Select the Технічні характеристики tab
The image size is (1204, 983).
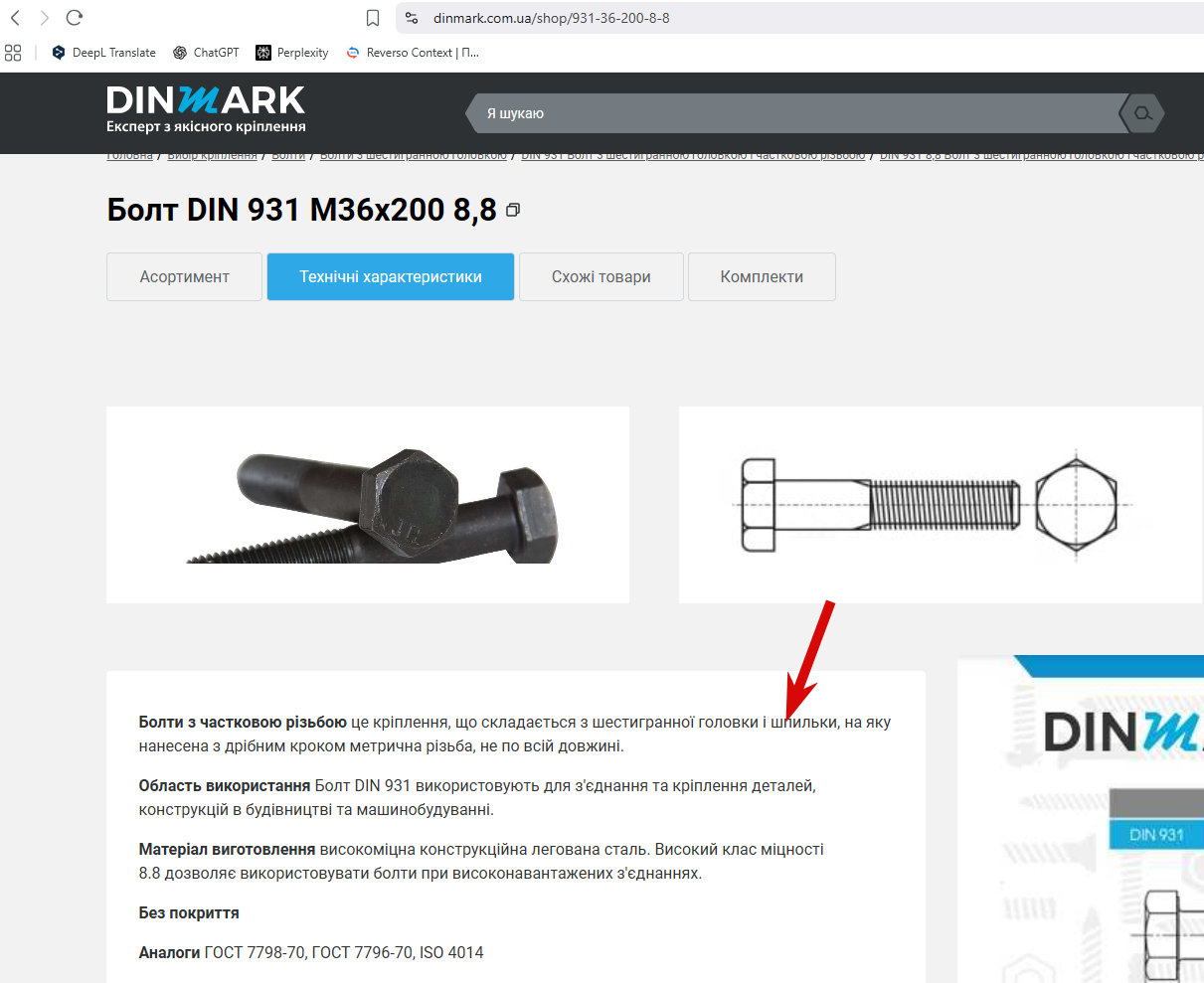tap(391, 276)
